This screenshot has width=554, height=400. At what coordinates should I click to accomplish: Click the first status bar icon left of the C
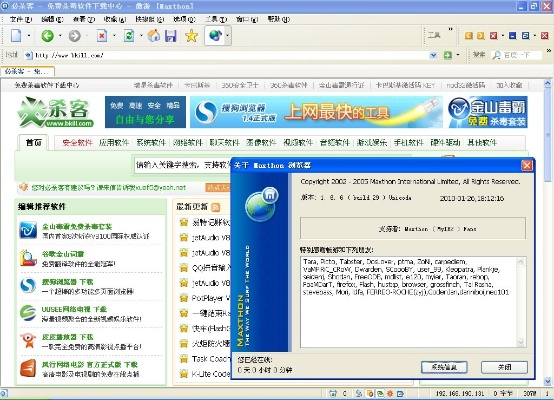point(333,393)
